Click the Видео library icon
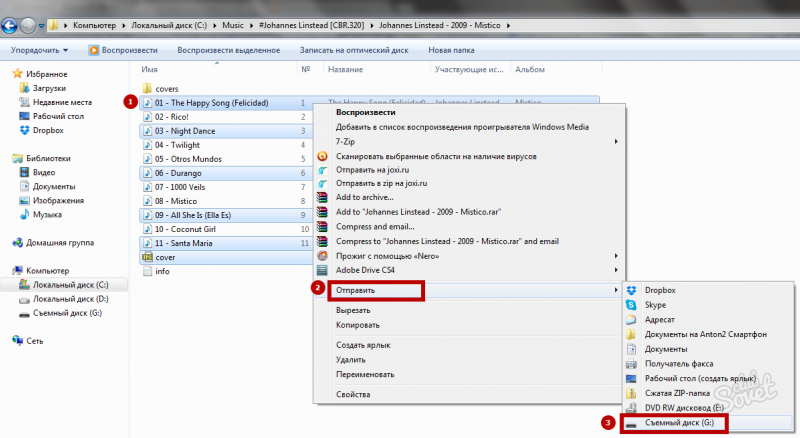The image size is (800, 438). point(24,173)
